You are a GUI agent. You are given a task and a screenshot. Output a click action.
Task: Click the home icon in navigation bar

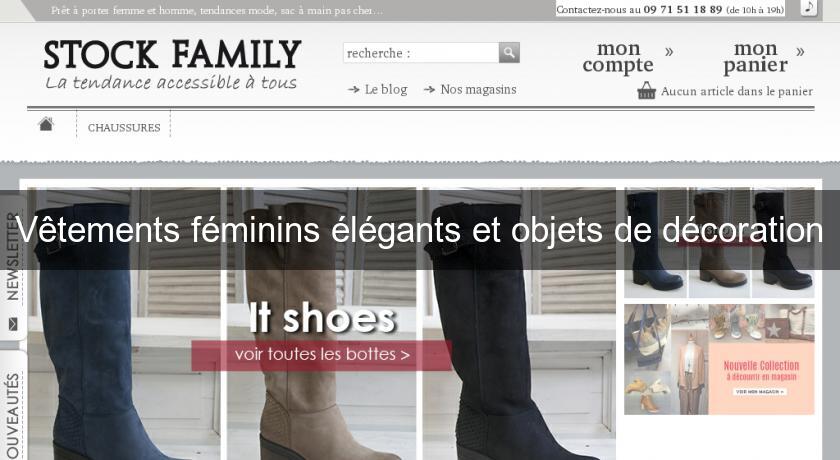coord(46,124)
